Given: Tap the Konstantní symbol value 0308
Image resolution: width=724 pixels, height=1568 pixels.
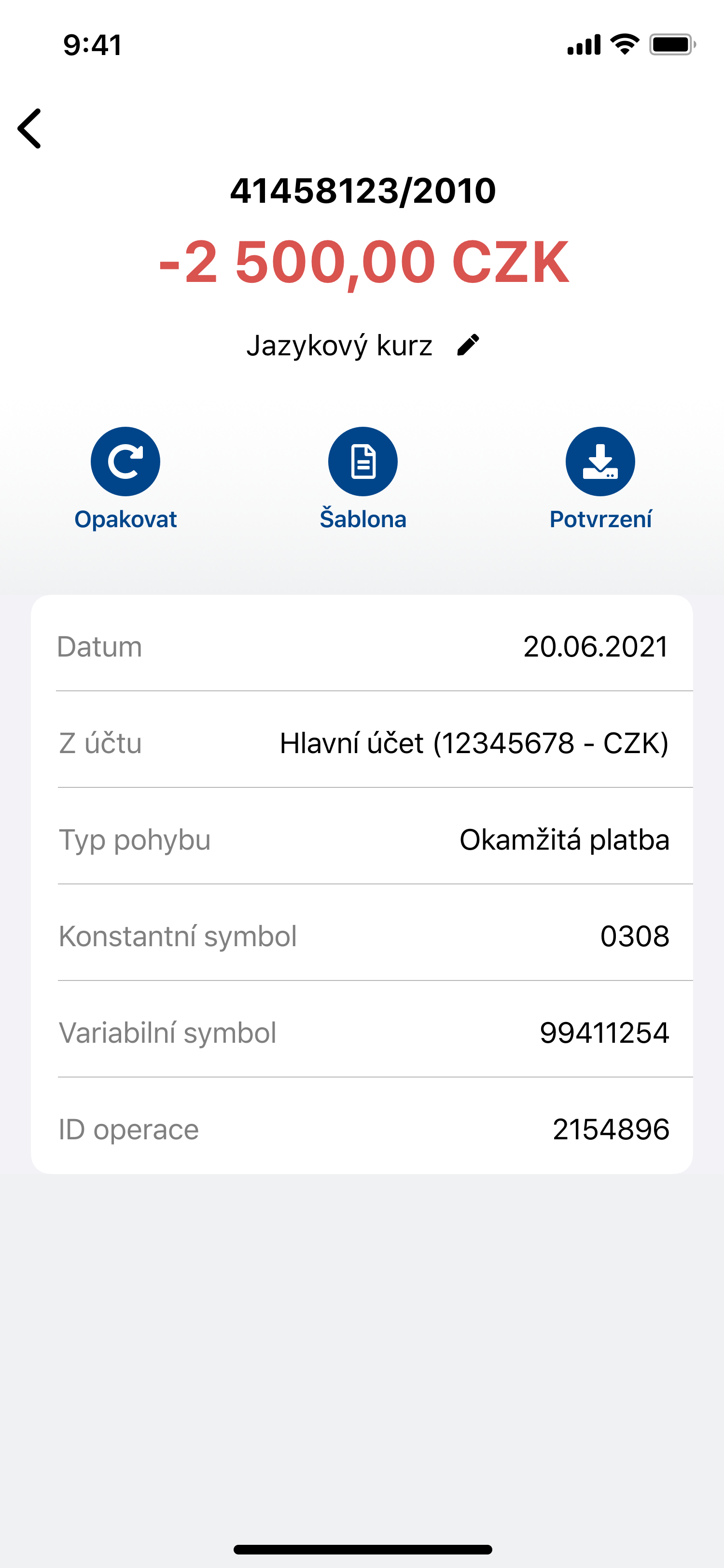Looking at the screenshot, I should coord(635,936).
